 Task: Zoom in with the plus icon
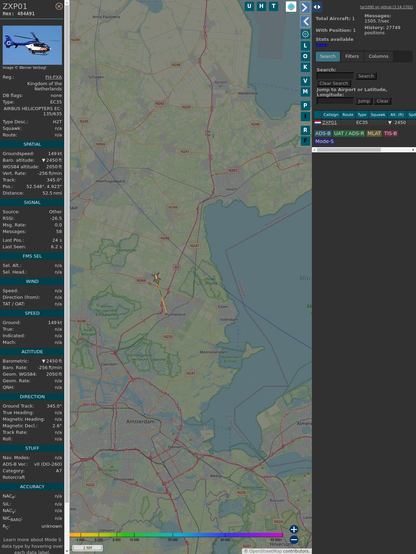point(294,529)
